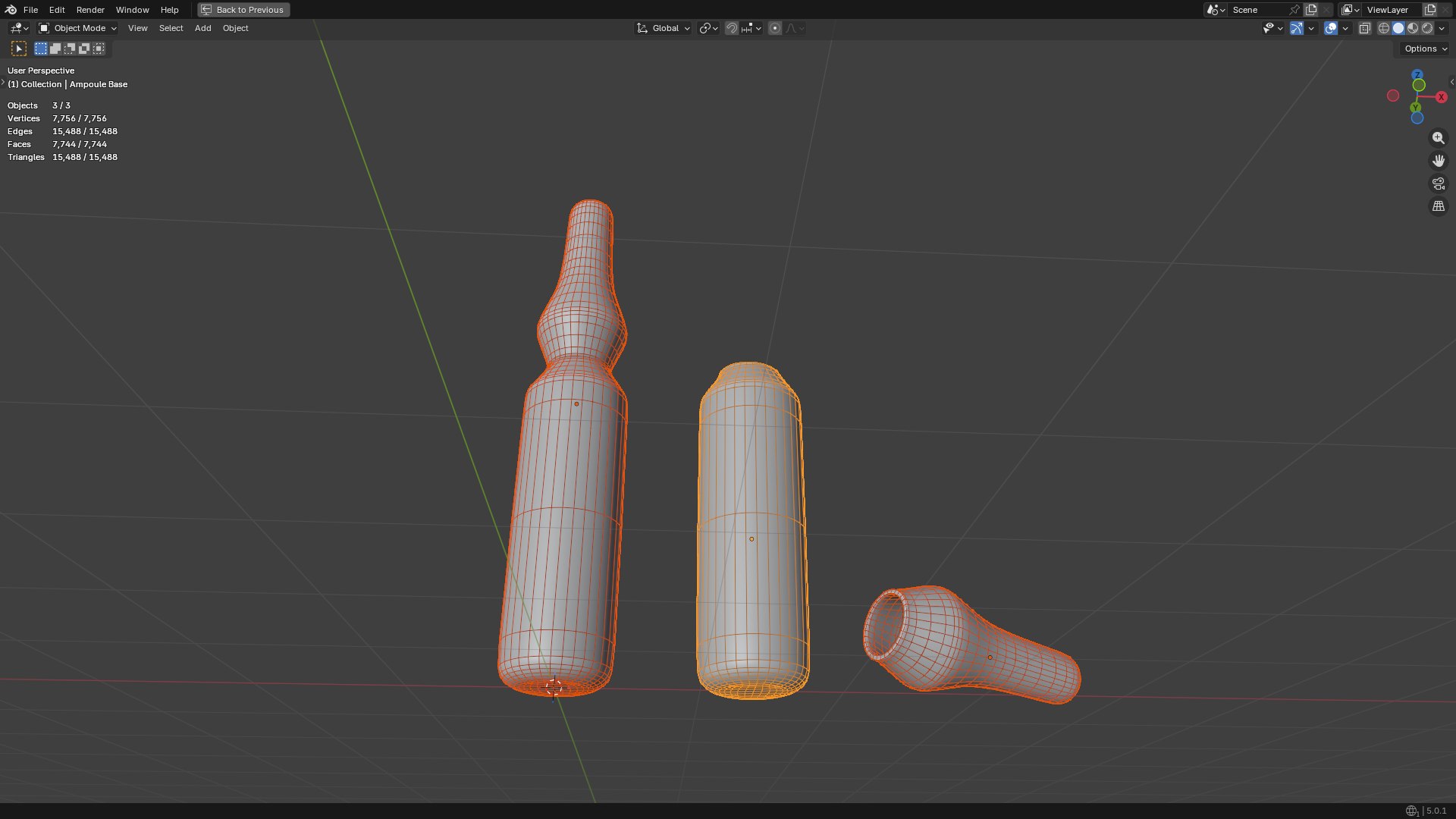The image size is (1456, 819).
Task: Click the blue Z axis gizmo handle
Action: click(1417, 74)
